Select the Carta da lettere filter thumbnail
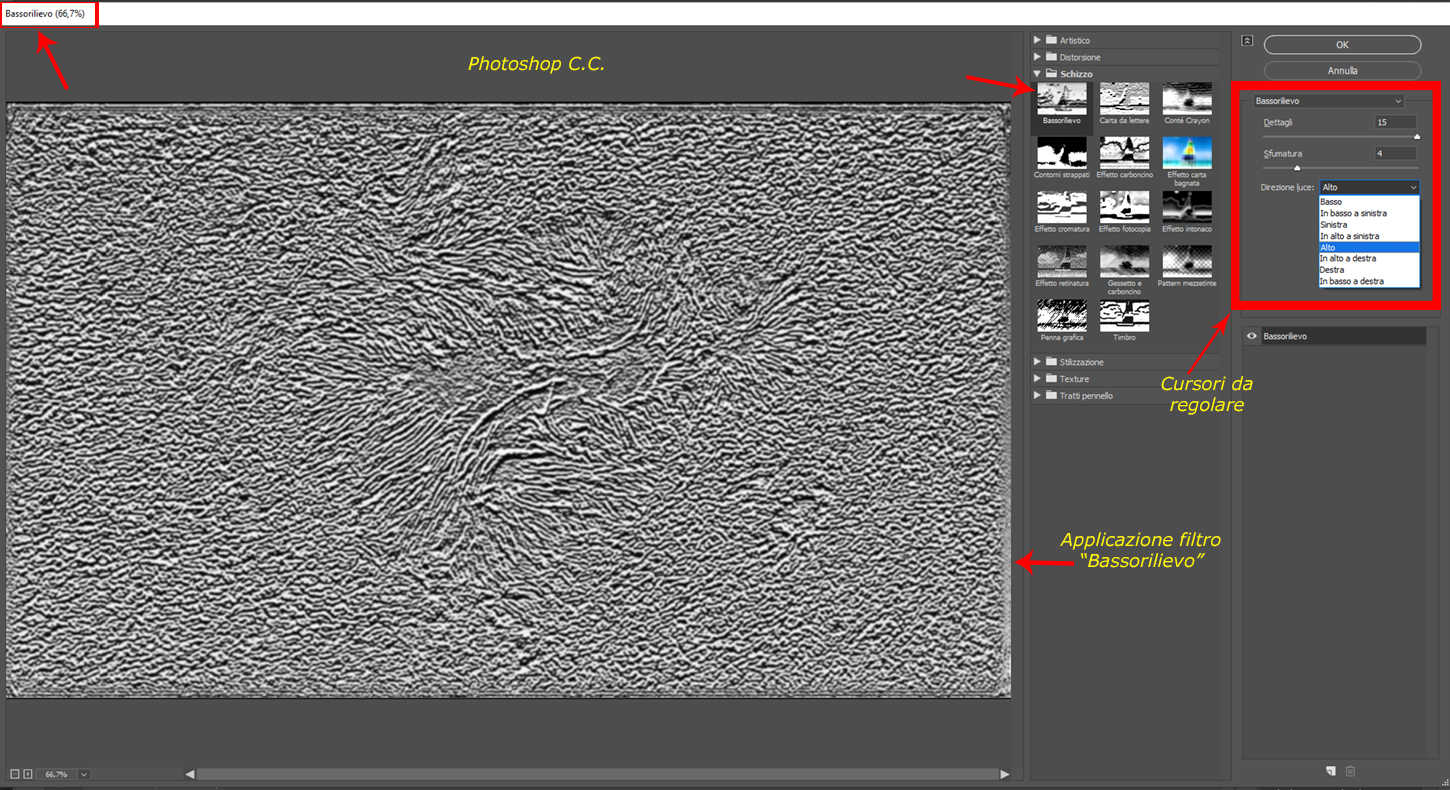The image size is (1450, 790). point(1124,99)
